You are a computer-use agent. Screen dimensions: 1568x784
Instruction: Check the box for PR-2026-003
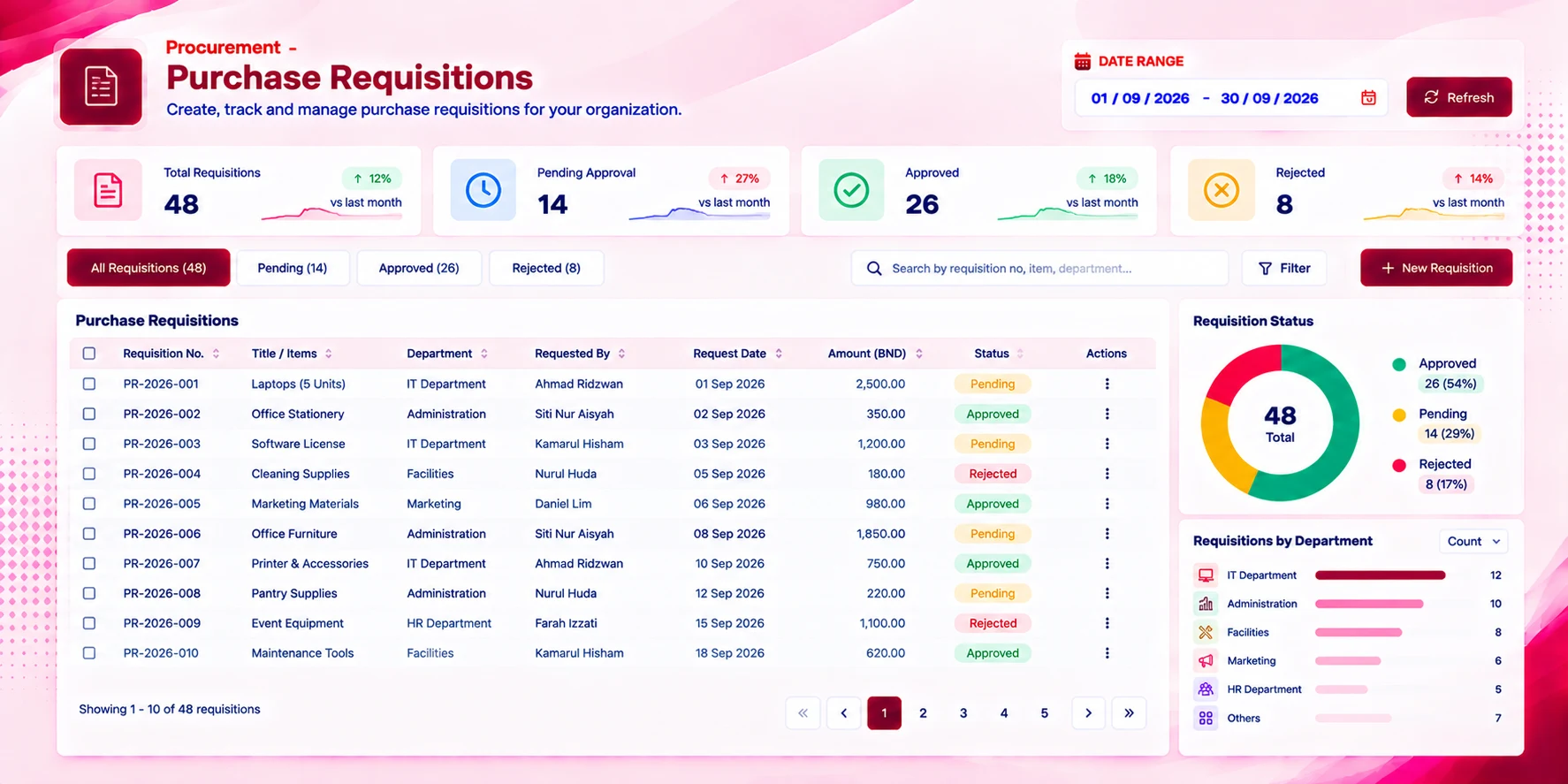tap(89, 444)
